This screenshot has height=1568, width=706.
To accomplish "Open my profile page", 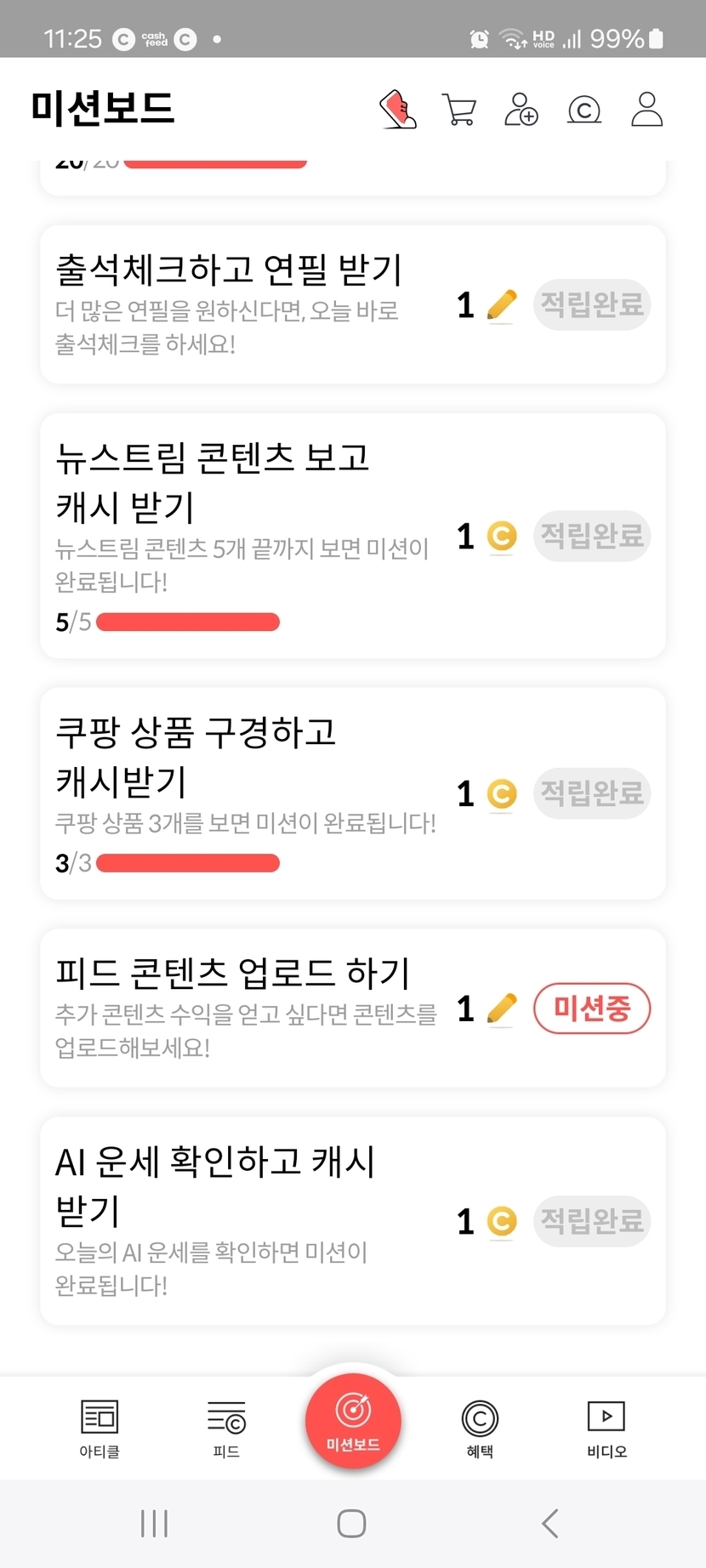I will pyautogui.click(x=646, y=110).
